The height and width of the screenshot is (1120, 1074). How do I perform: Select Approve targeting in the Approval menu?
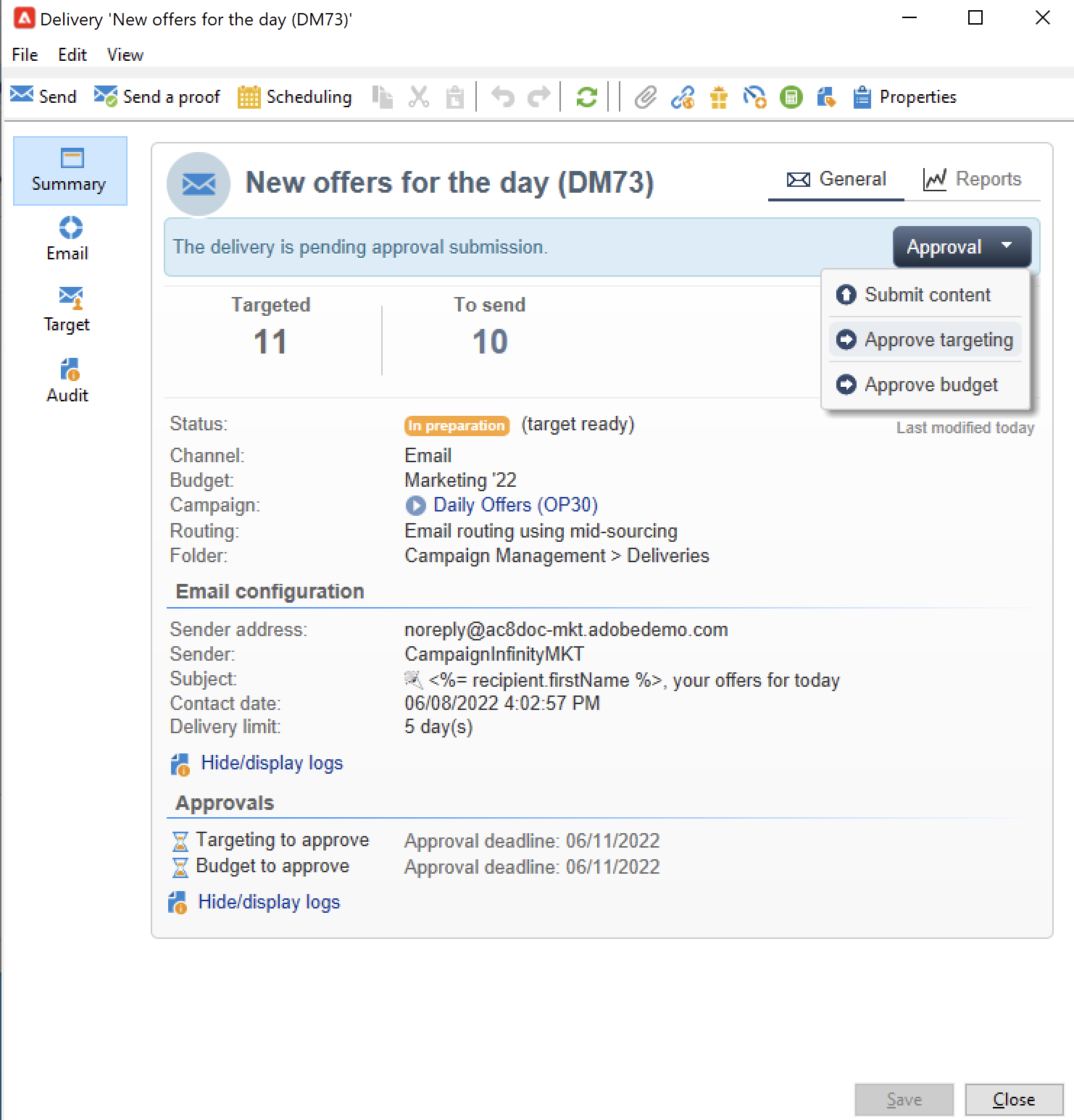click(925, 340)
